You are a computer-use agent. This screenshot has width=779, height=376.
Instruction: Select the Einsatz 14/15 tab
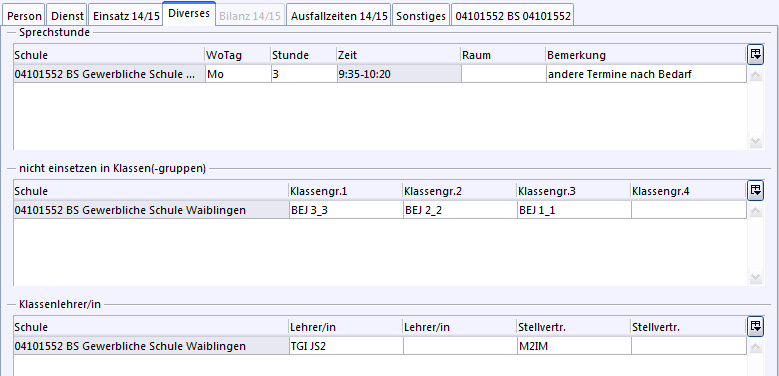[x=126, y=16]
